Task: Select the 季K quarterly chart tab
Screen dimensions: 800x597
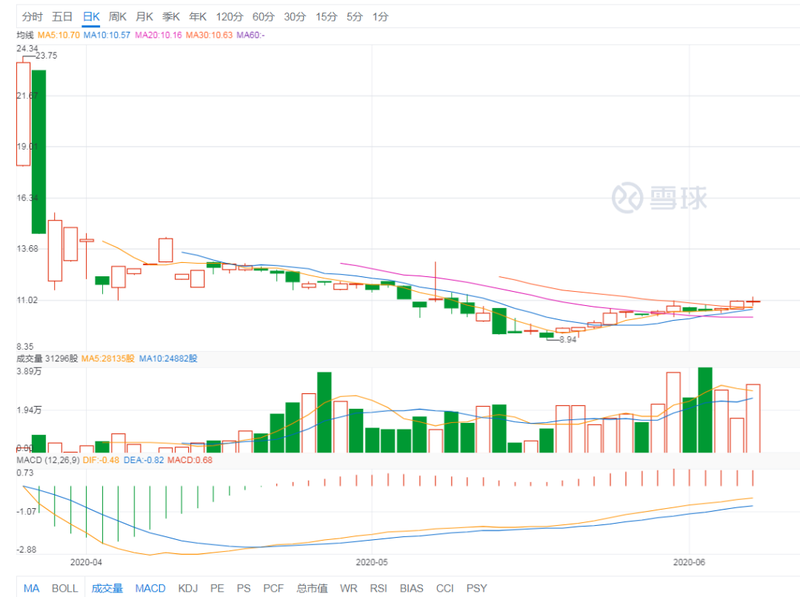Action: click(x=171, y=17)
